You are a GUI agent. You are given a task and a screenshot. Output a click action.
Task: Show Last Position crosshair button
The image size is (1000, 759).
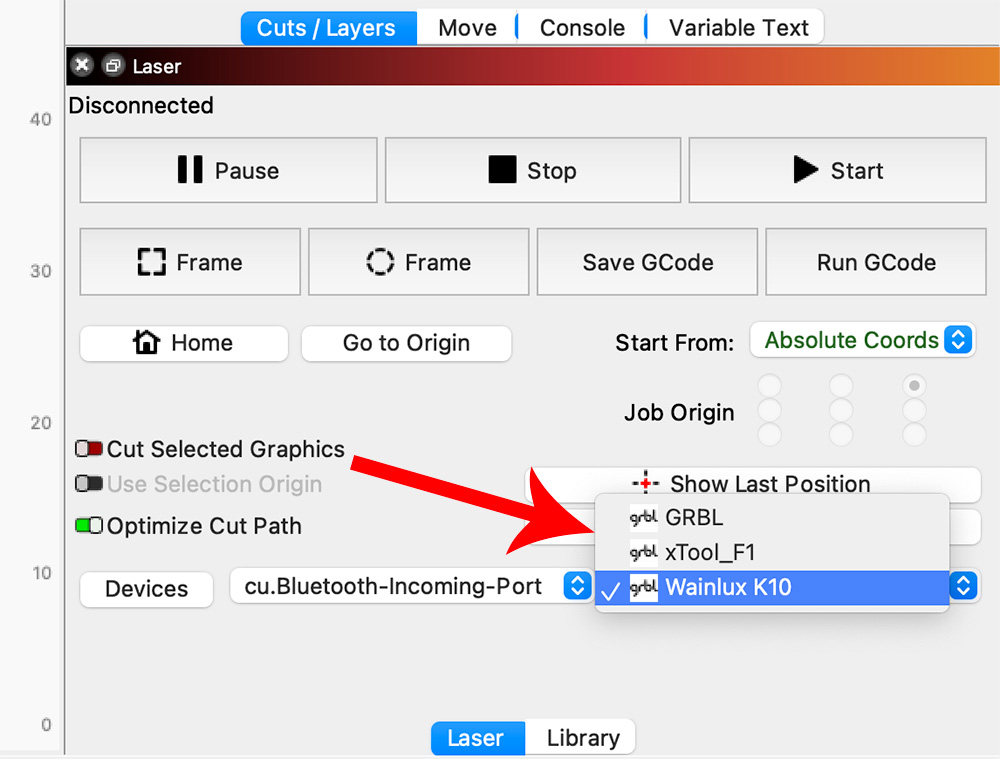tap(752, 484)
